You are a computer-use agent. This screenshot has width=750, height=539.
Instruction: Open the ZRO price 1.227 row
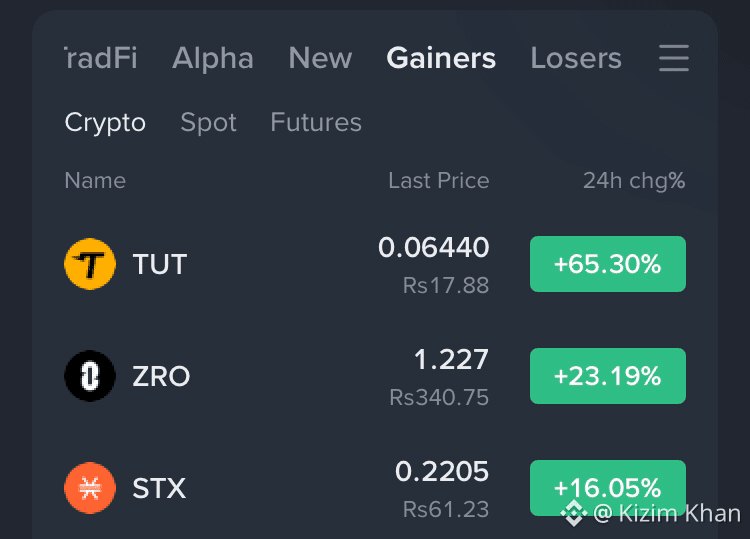tap(375, 376)
